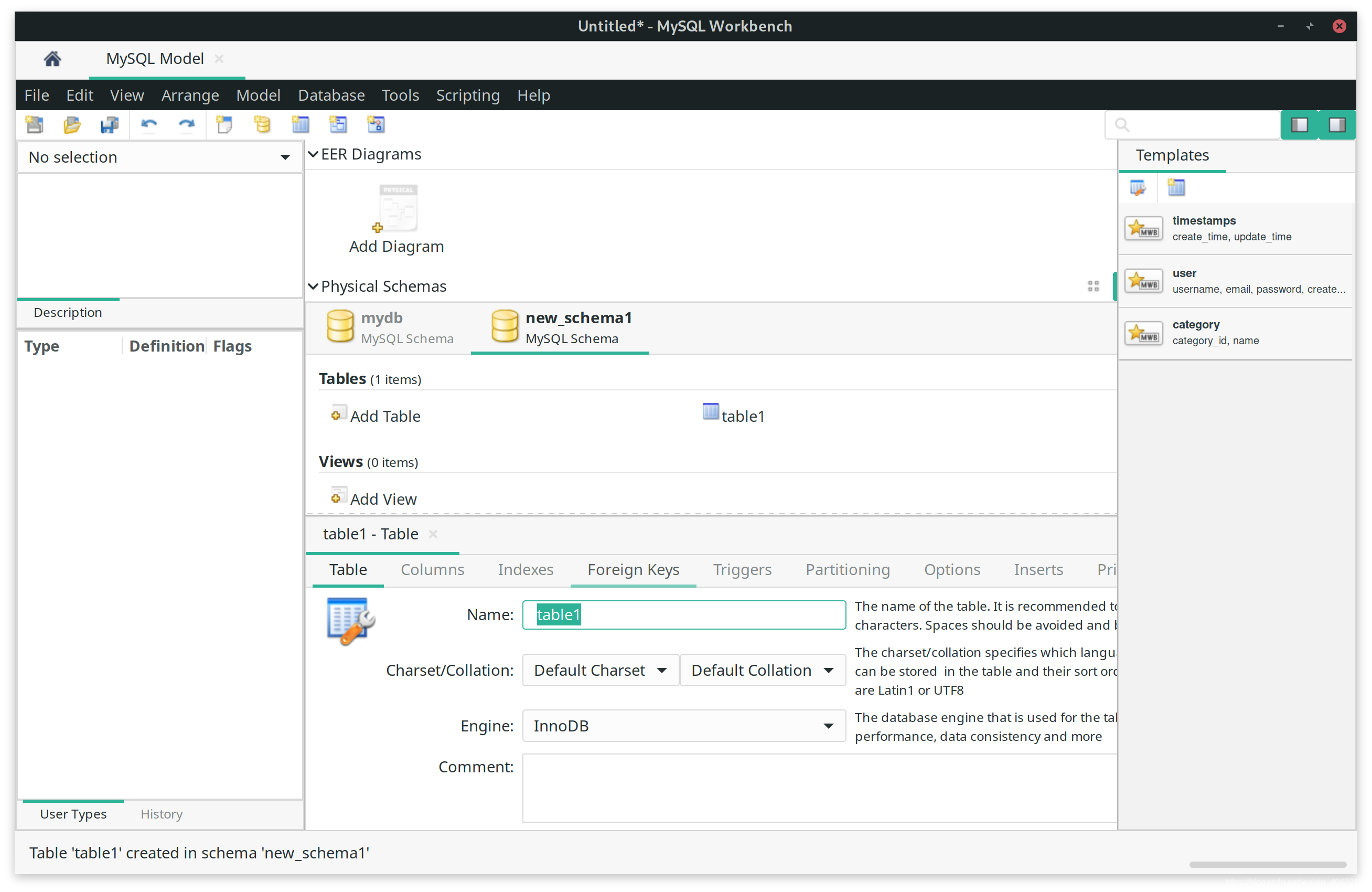Open the Tools menu
This screenshot has height=892, width=1372.
click(x=400, y=95)
